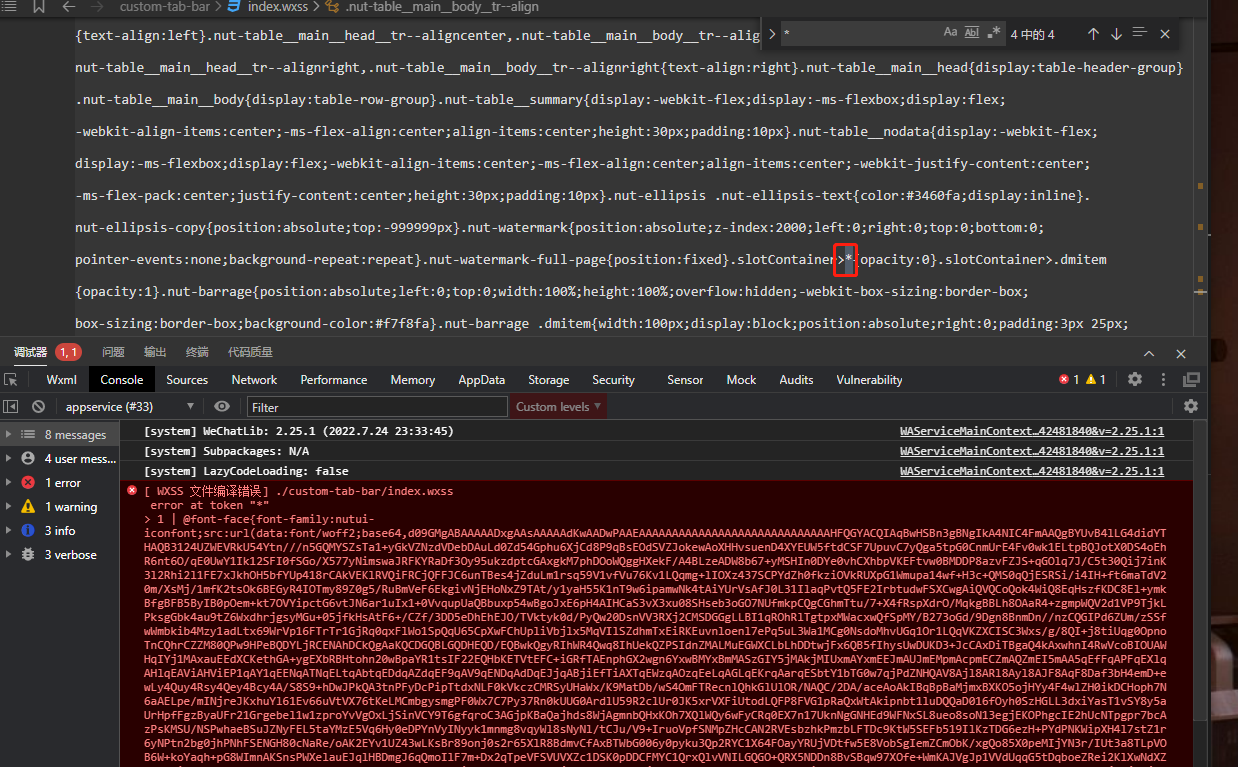
Task: Expand the 1 error group
Action: (60, 483)
